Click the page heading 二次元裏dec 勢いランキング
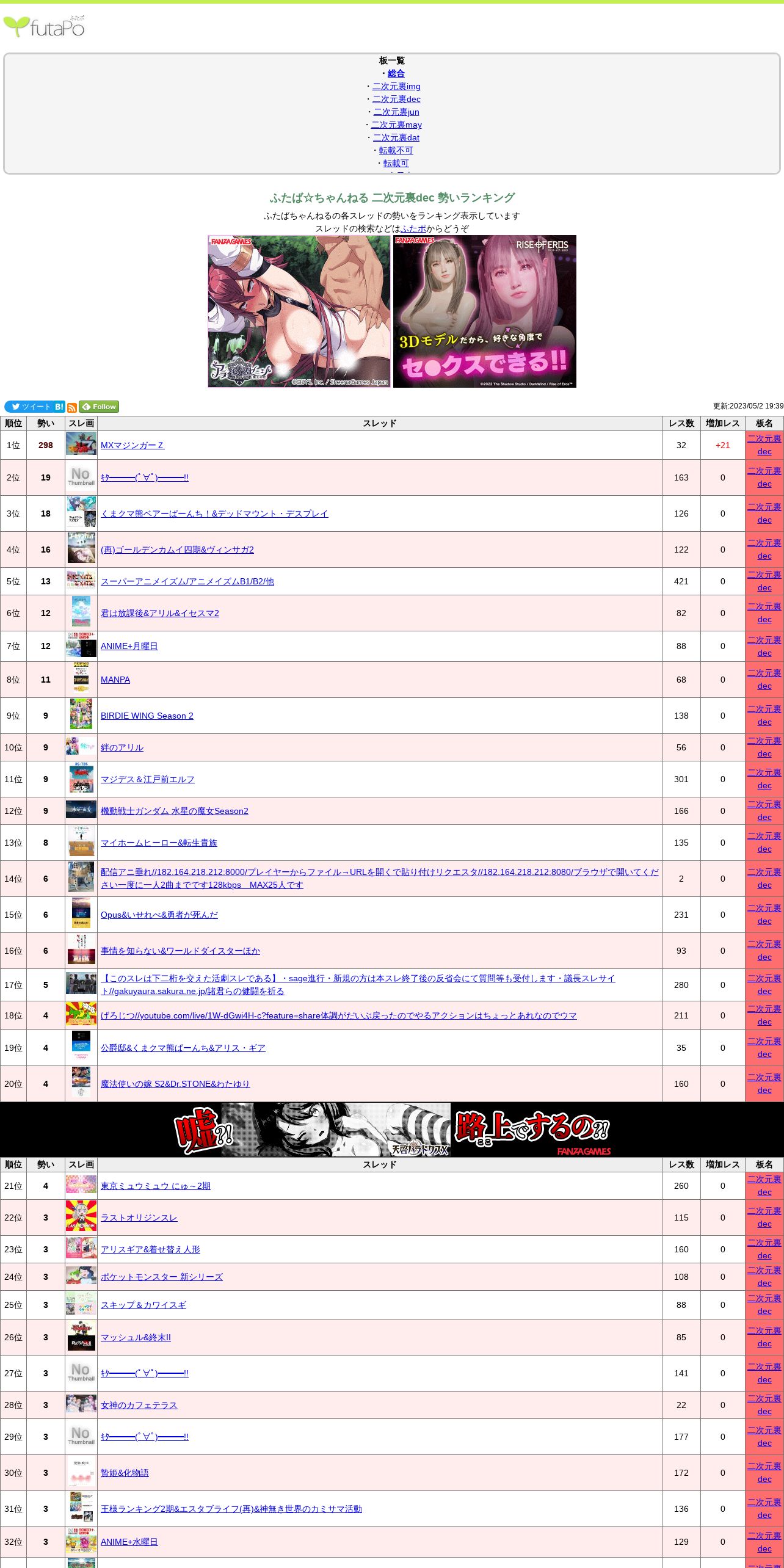The width and height of the screenshot is (784, 1568). (392, 197)
